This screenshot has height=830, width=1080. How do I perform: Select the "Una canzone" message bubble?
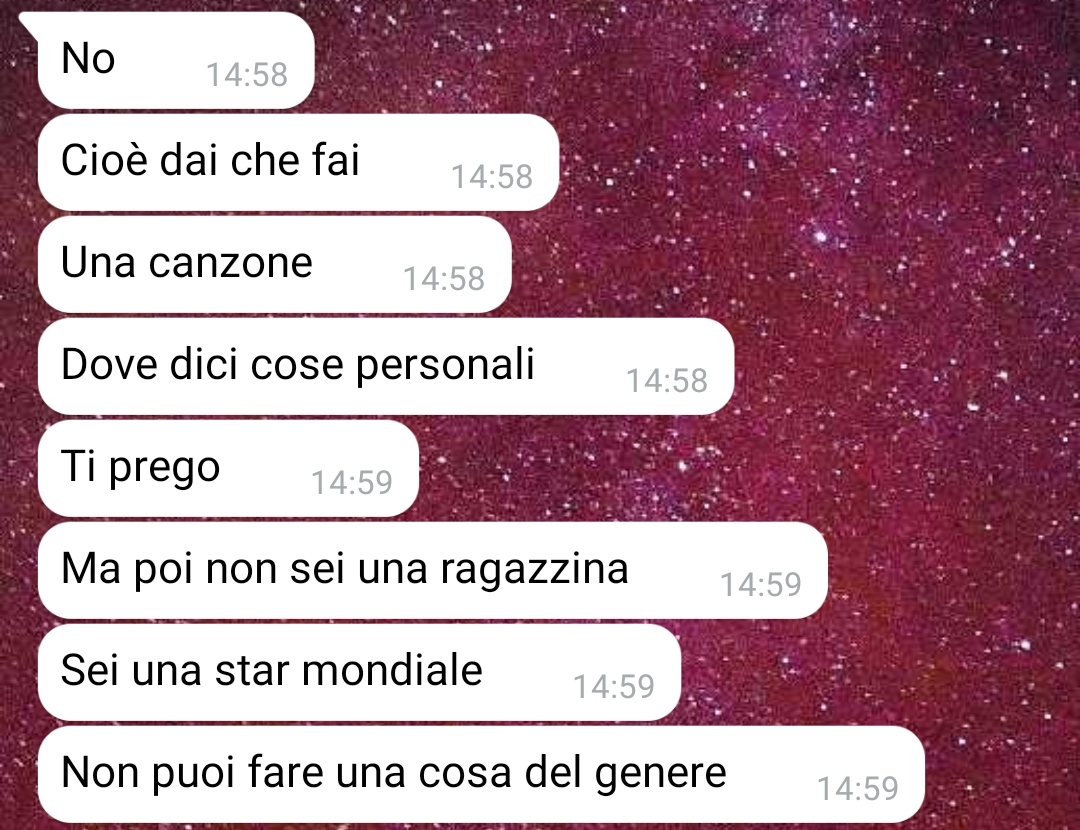point(274,264)
